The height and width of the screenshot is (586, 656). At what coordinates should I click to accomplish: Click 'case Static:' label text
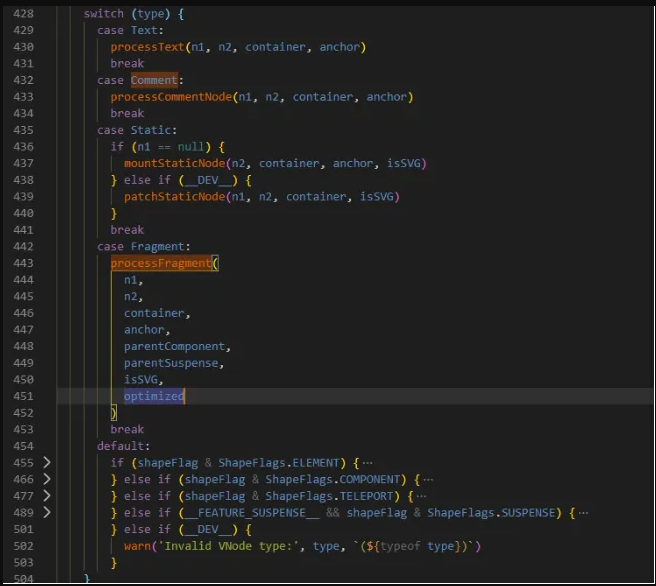tap(137, 130)
